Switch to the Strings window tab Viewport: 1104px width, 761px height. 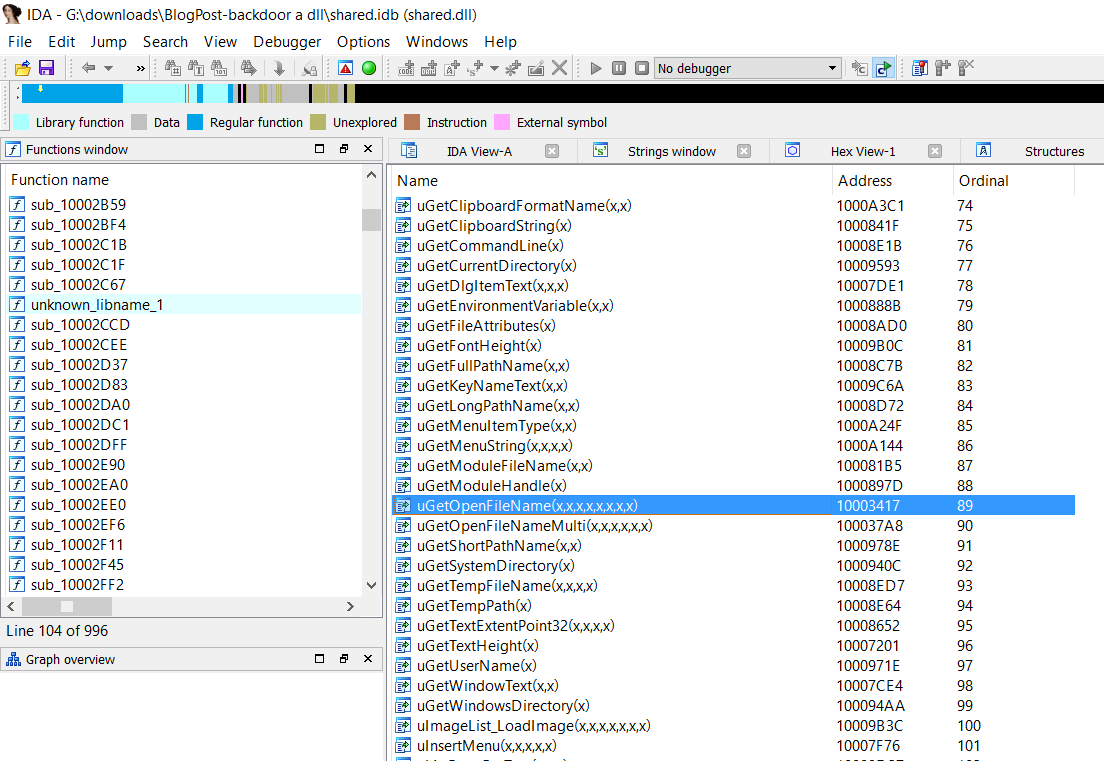tap(672, 151)
